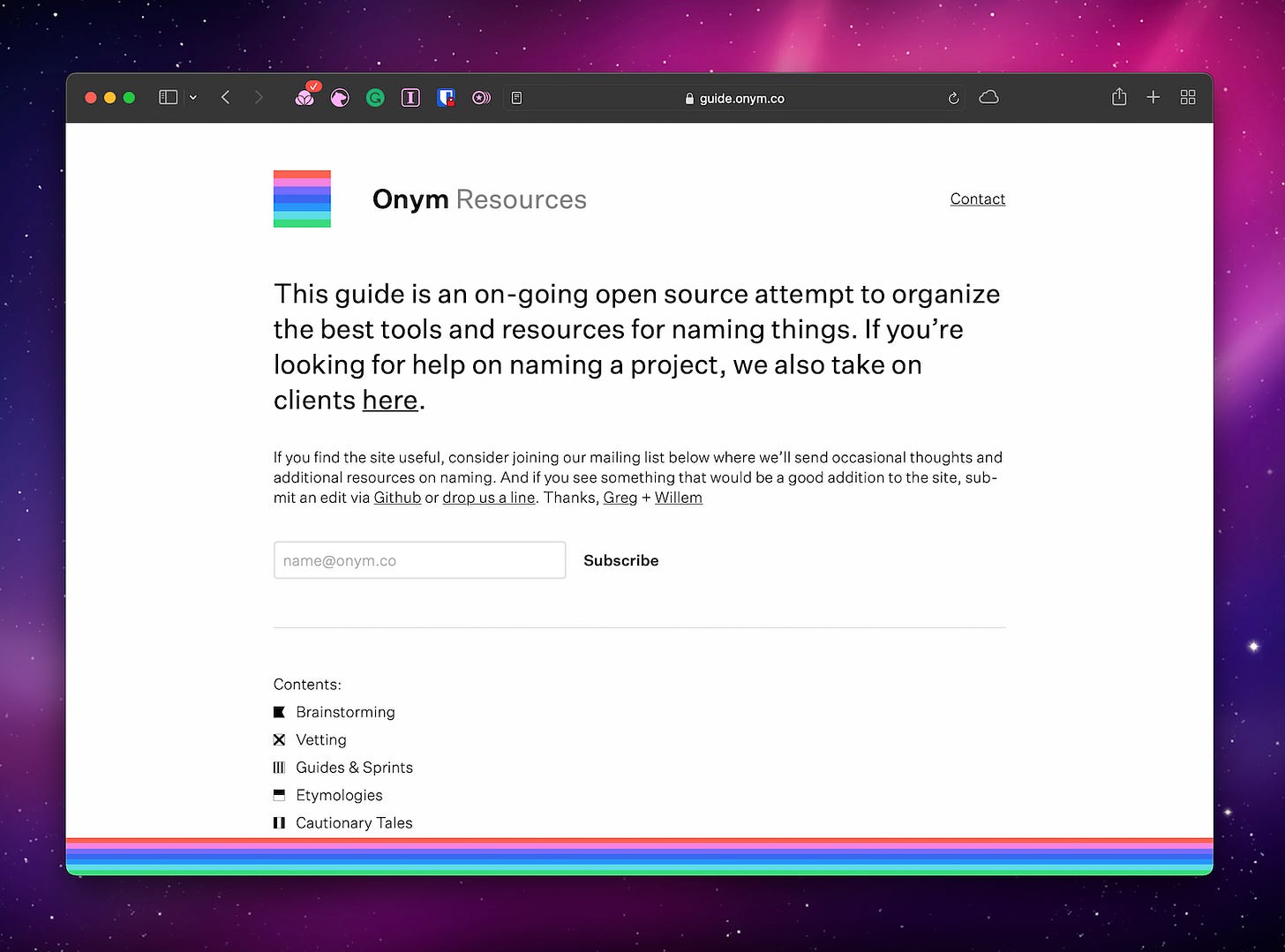Open the blue shield lock extension
The width and height of the screenshot is (1285, 952).
[446, 98]
